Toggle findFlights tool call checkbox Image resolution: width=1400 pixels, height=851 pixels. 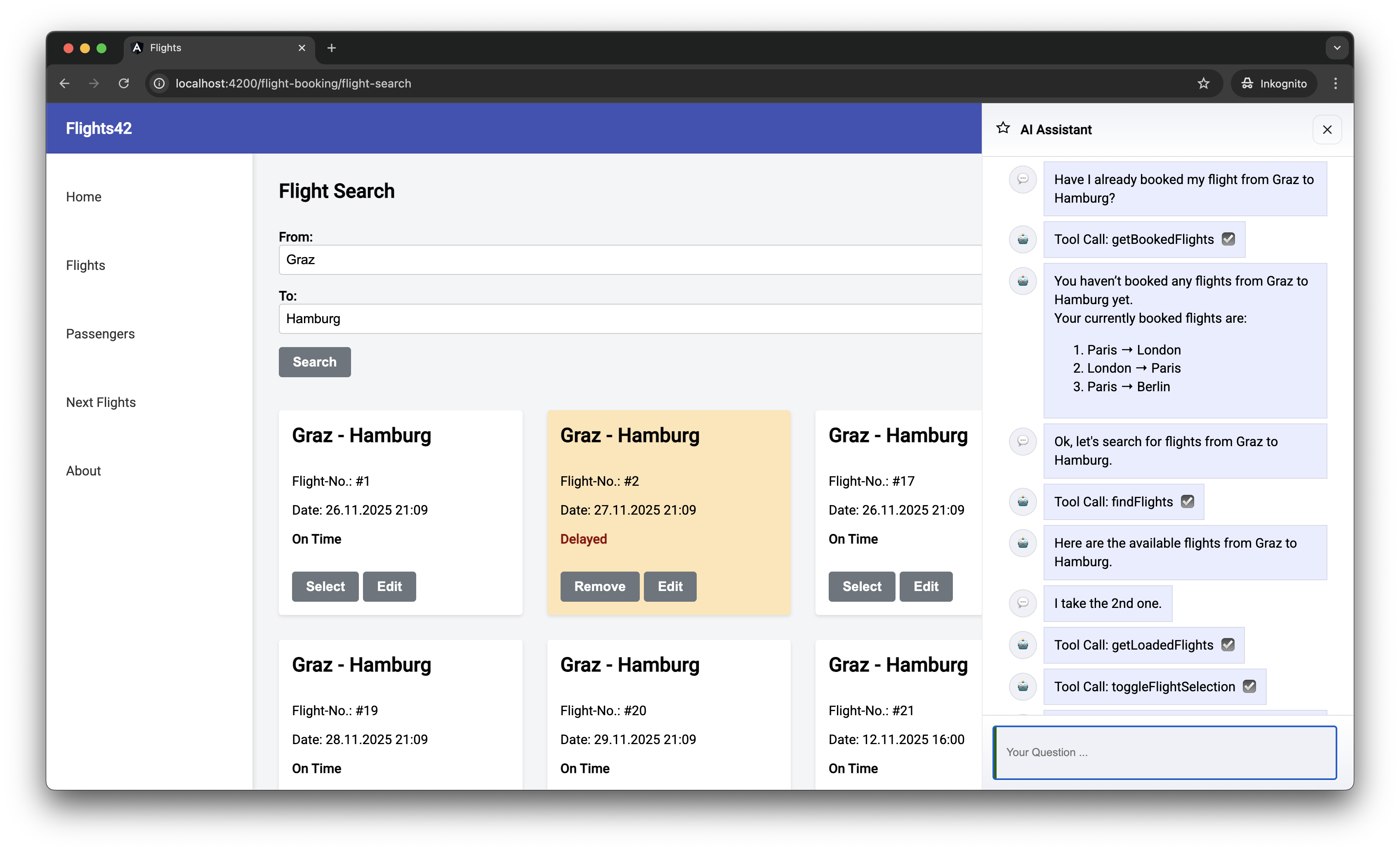(1188, 501)
